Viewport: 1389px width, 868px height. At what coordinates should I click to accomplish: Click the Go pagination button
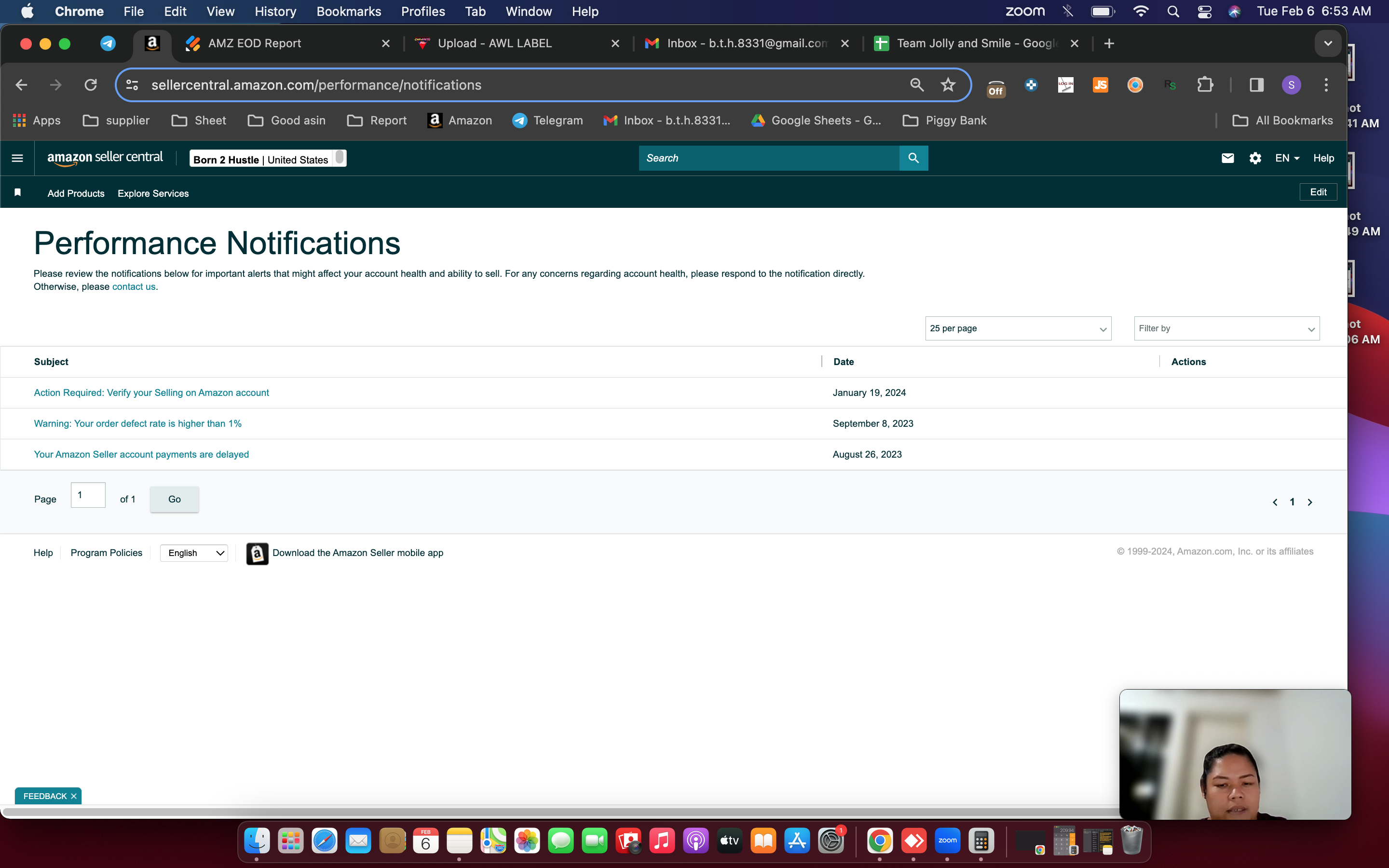175,499
